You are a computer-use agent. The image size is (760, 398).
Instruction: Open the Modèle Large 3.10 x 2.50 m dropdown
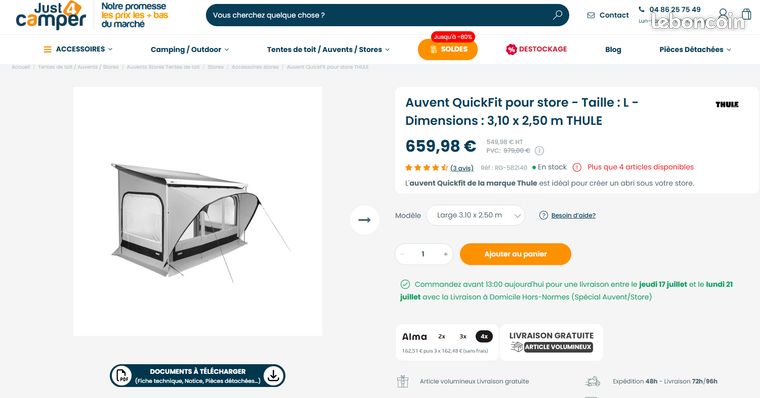point(476,215)
